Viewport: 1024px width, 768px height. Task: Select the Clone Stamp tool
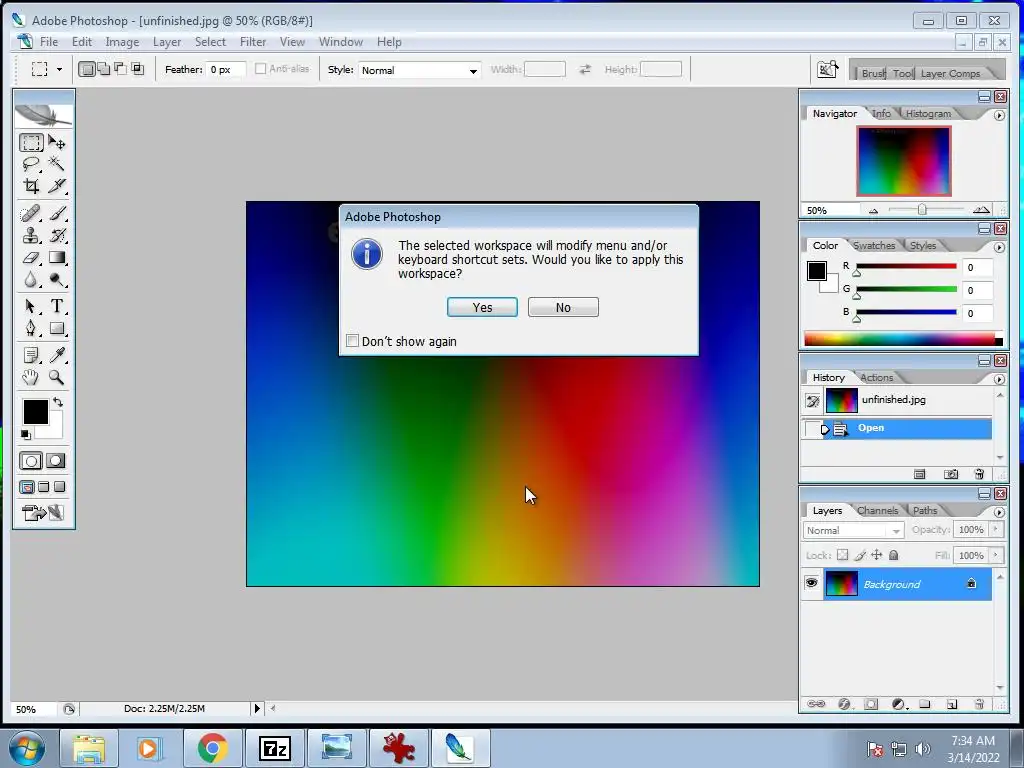[31, 236]
